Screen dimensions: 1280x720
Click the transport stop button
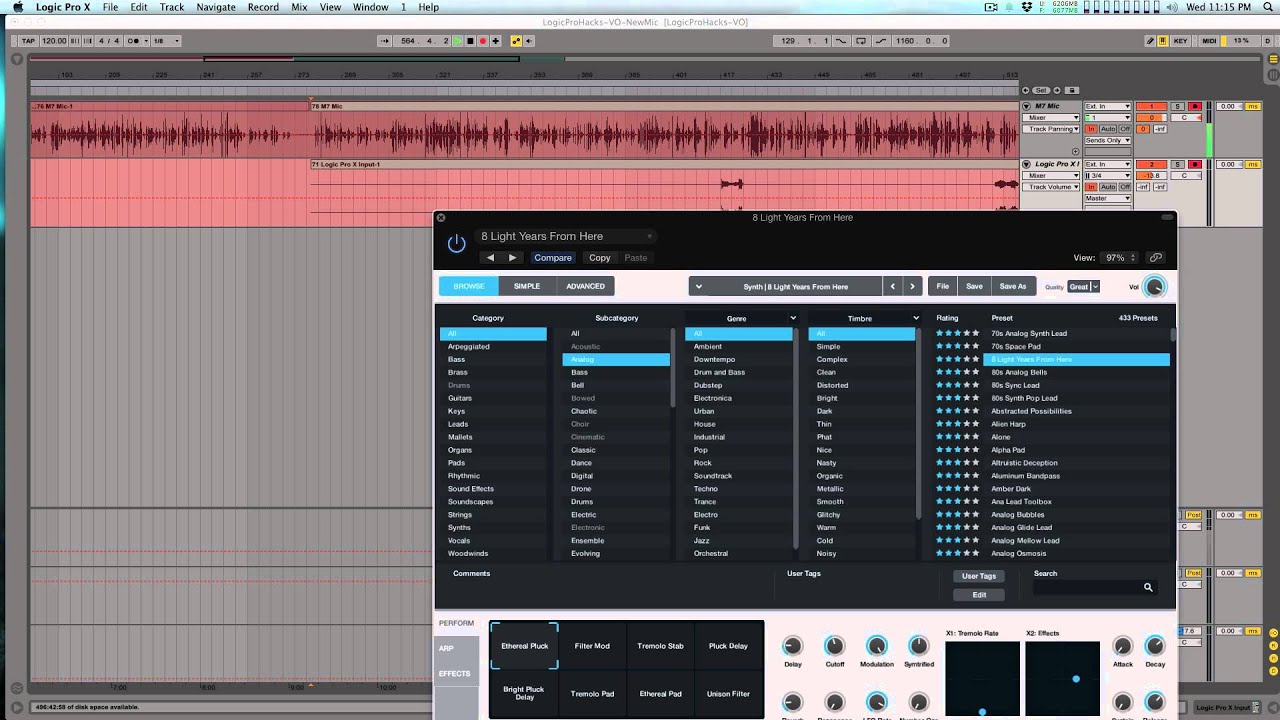point(470,41)
